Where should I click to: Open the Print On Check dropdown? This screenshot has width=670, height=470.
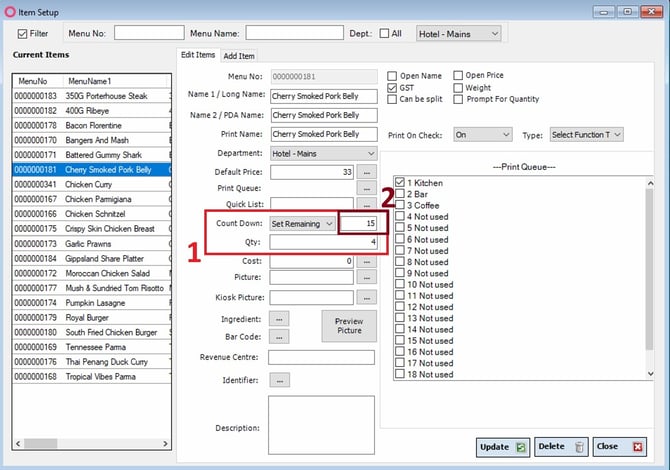482,135
